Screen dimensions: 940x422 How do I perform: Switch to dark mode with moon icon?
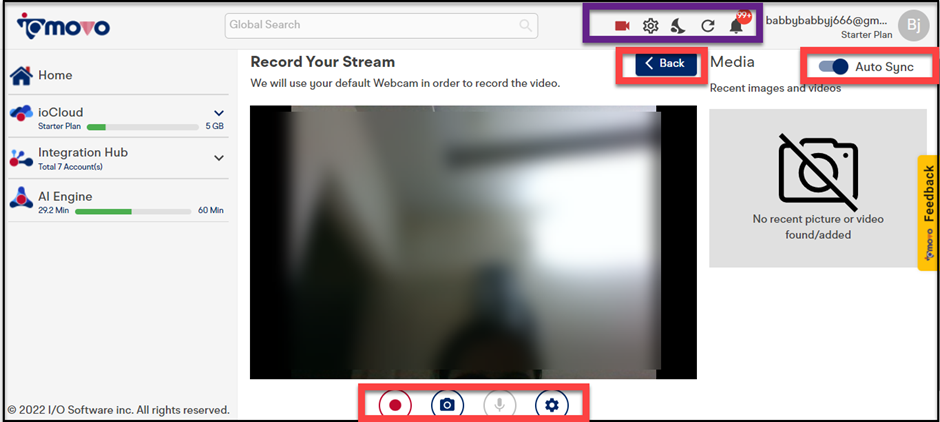tap(678, 26)
